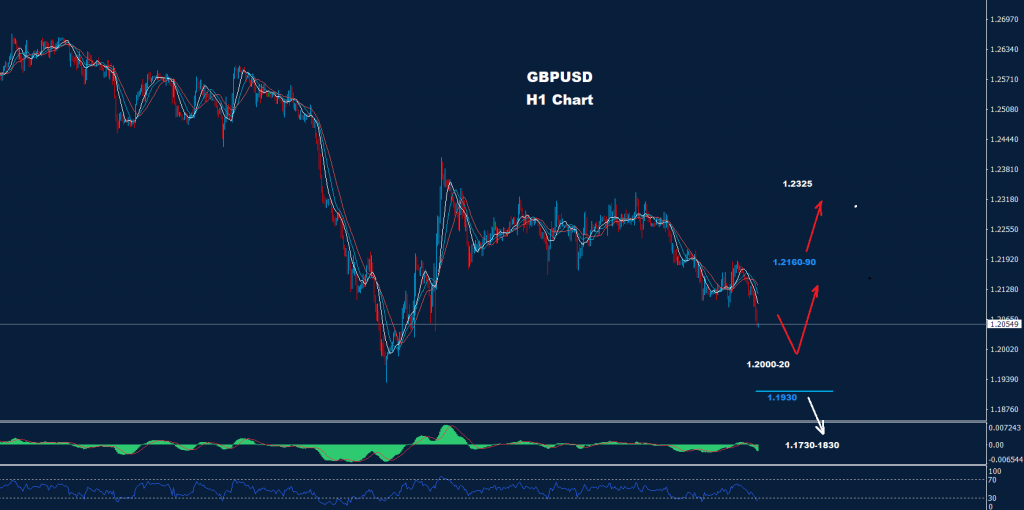Click the 1.21920 price axis value
The height and width of the screenshot is (510, 1024).
pyautogui.click(x=1004, y=260)
